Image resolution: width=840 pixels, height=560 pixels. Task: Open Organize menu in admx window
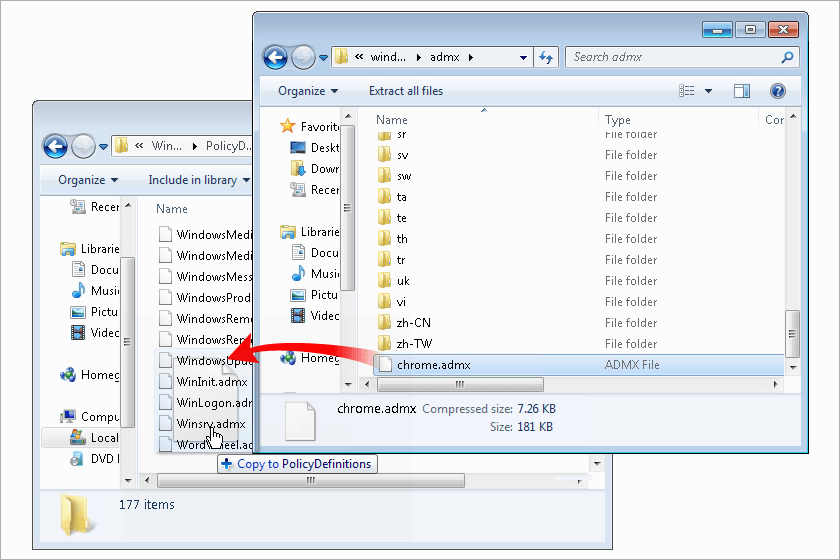[x=308, y=91]
